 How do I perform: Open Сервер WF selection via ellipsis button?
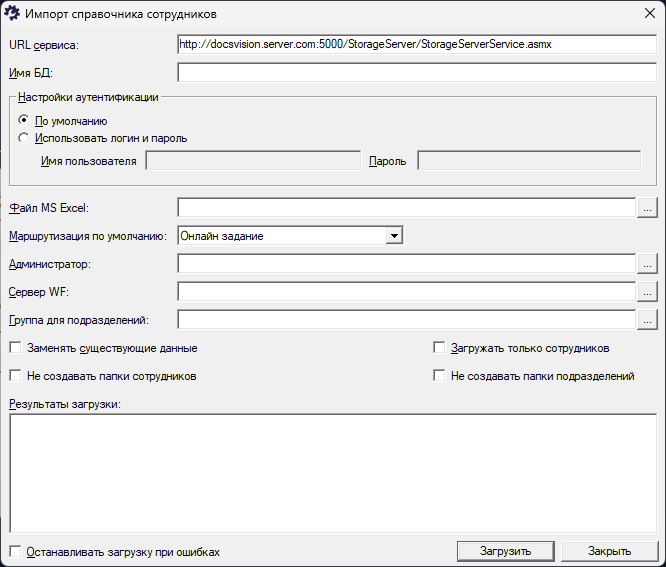click(x=647, y=292)
